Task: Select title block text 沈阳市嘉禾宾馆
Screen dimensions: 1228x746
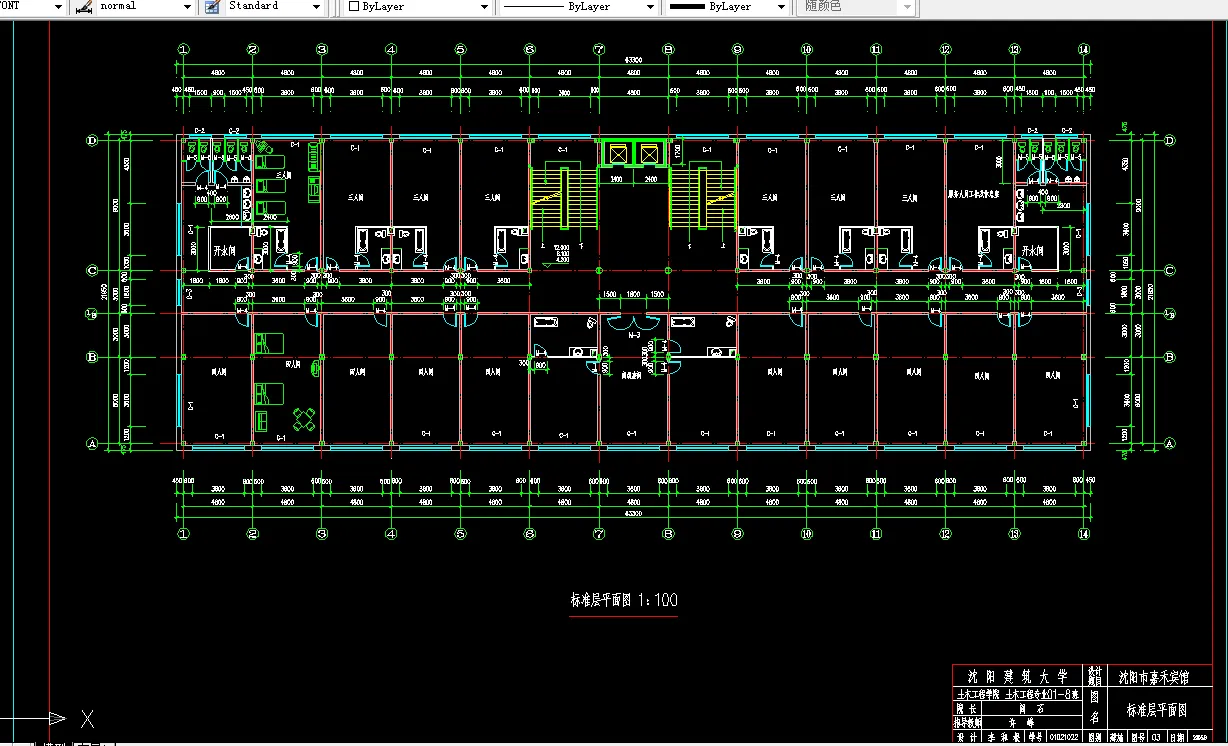Action: [1153, 677]
